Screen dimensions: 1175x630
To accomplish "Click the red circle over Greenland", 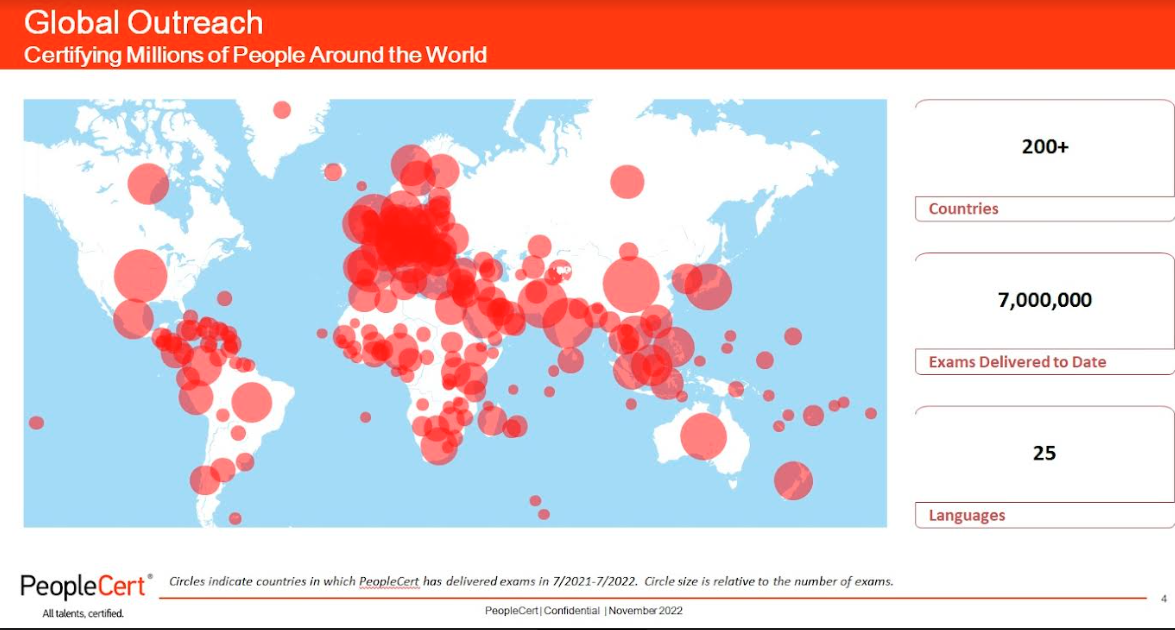I will click(282, 110).
